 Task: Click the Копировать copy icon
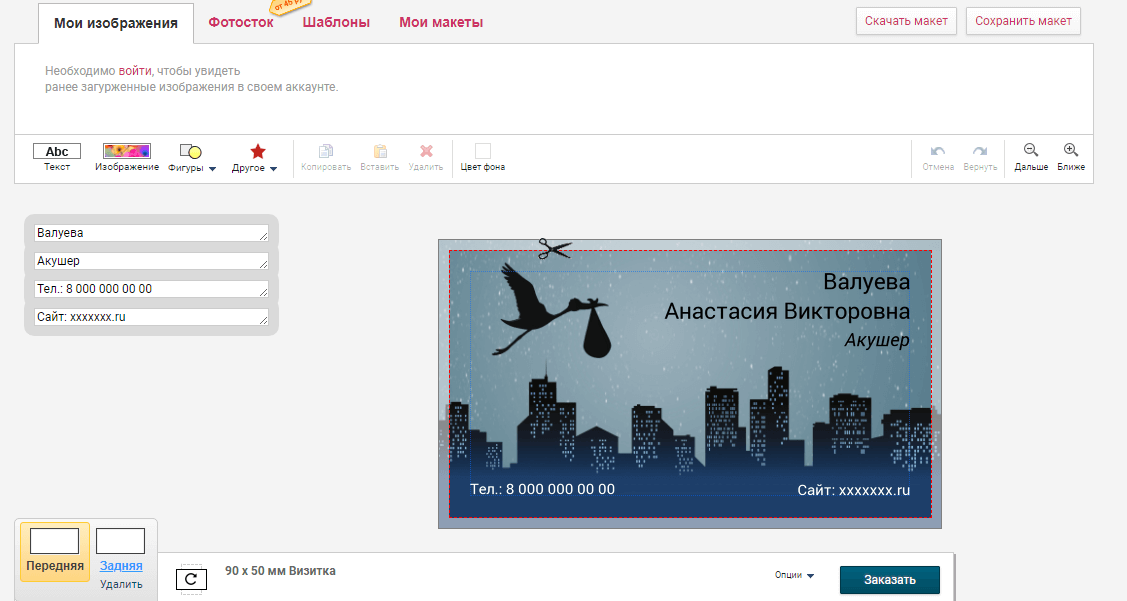click(x=326, y=152)
